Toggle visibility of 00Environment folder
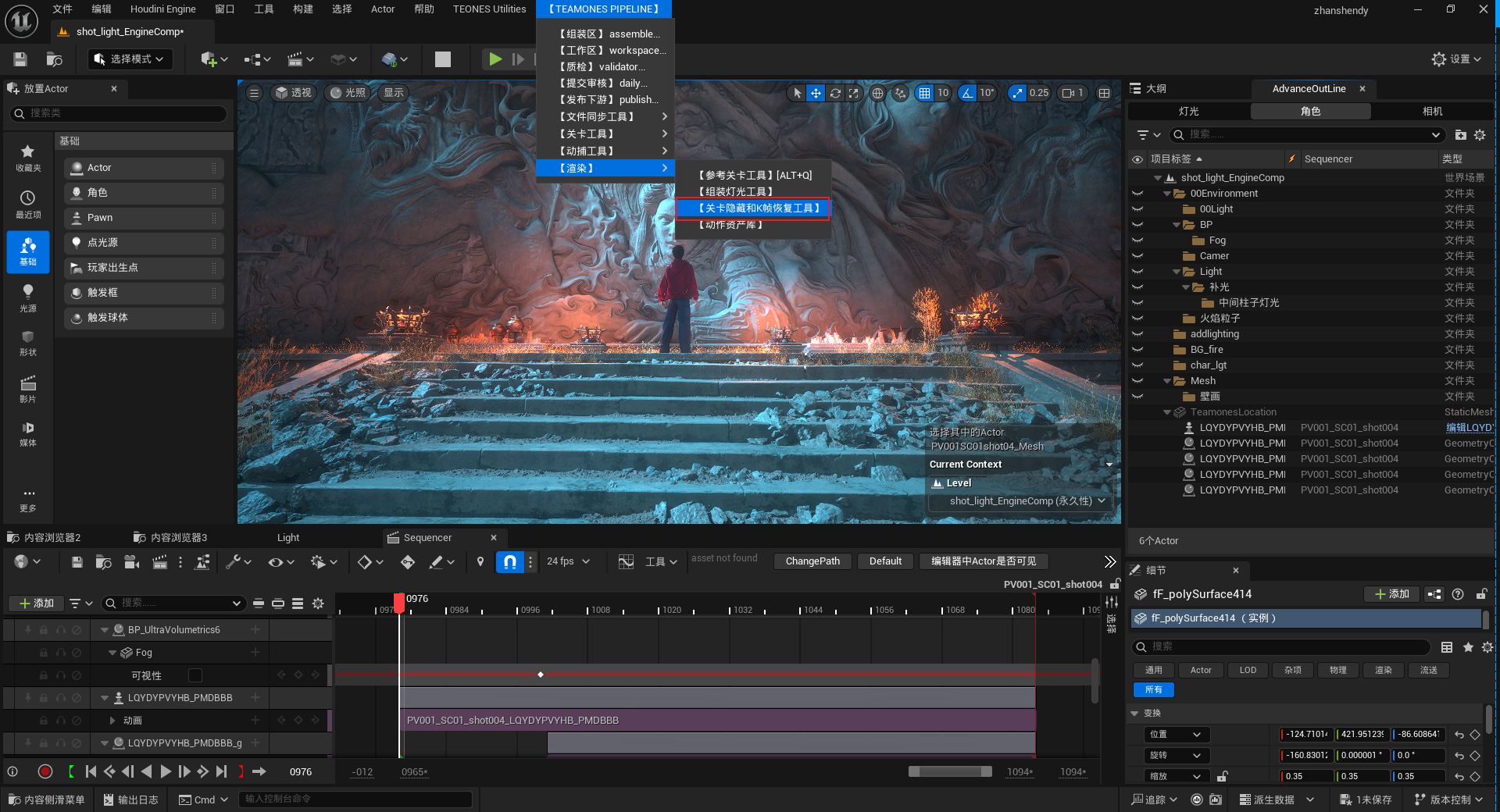 tap(1137, 194)
